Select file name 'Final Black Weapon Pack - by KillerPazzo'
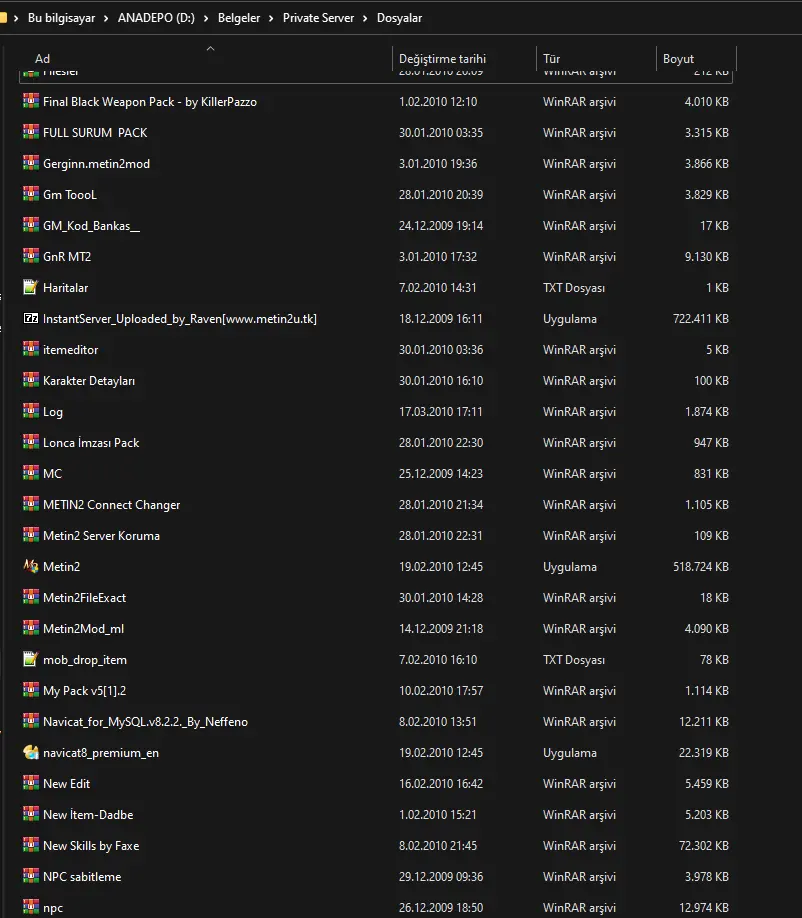802x918 pixels. 150,102
